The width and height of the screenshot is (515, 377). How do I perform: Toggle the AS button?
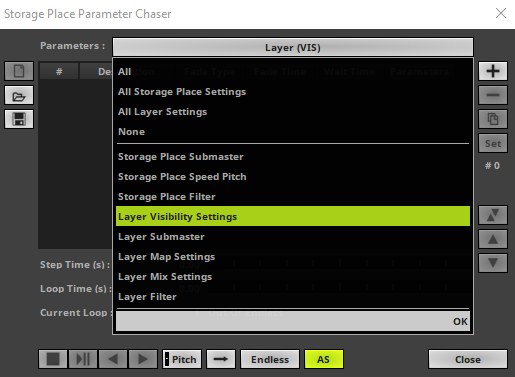[x=324, y=359]
